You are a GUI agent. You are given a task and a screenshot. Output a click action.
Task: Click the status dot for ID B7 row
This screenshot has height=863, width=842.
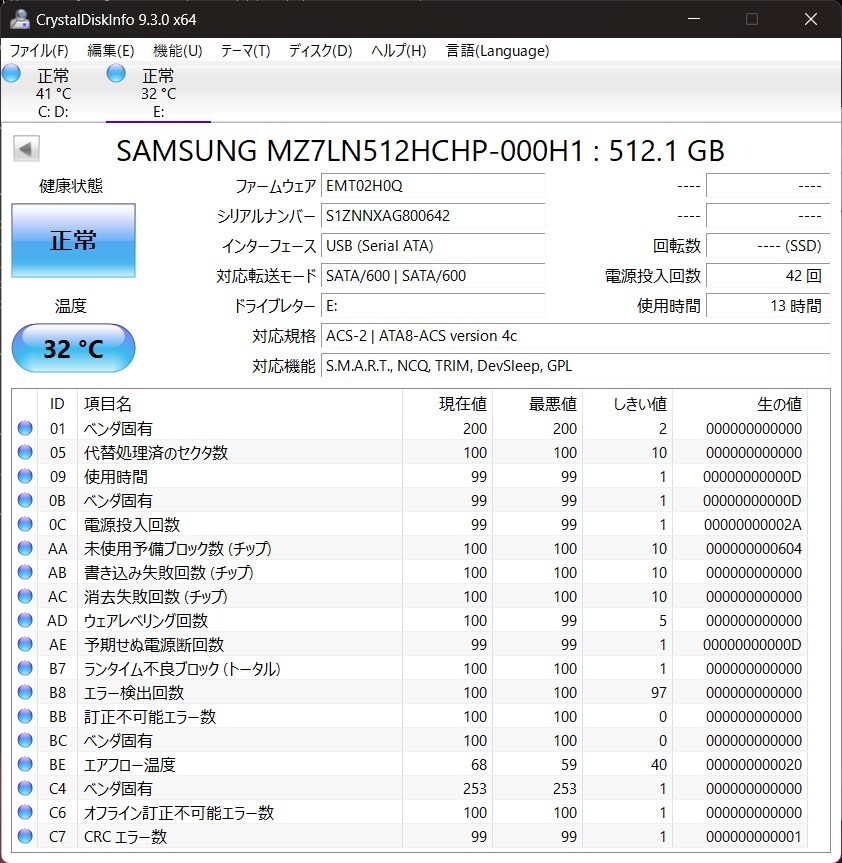click(25, 668)
